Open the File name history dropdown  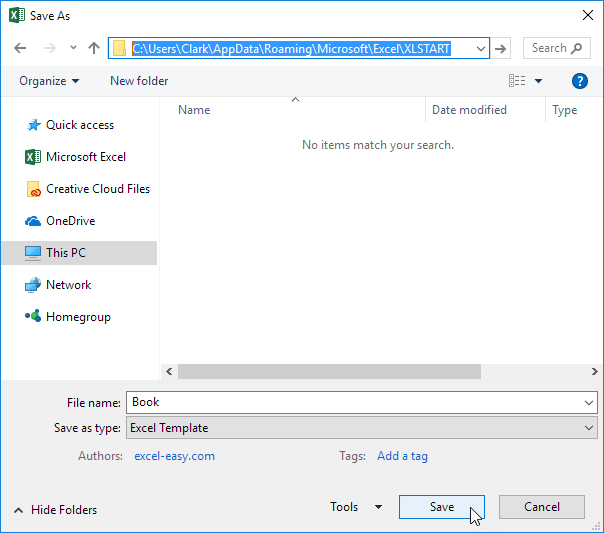coord(588,402)
